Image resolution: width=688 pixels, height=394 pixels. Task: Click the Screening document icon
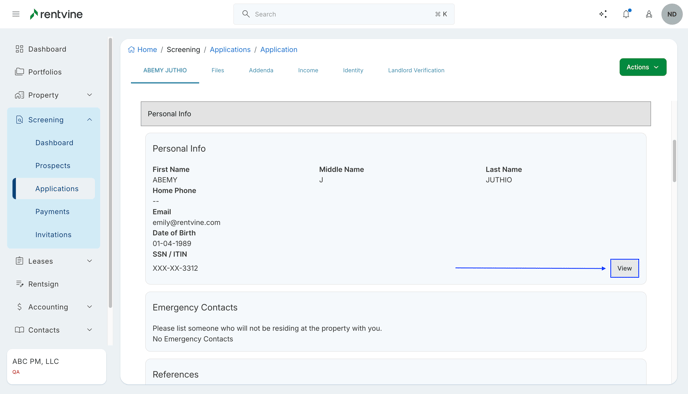[19, 120]
